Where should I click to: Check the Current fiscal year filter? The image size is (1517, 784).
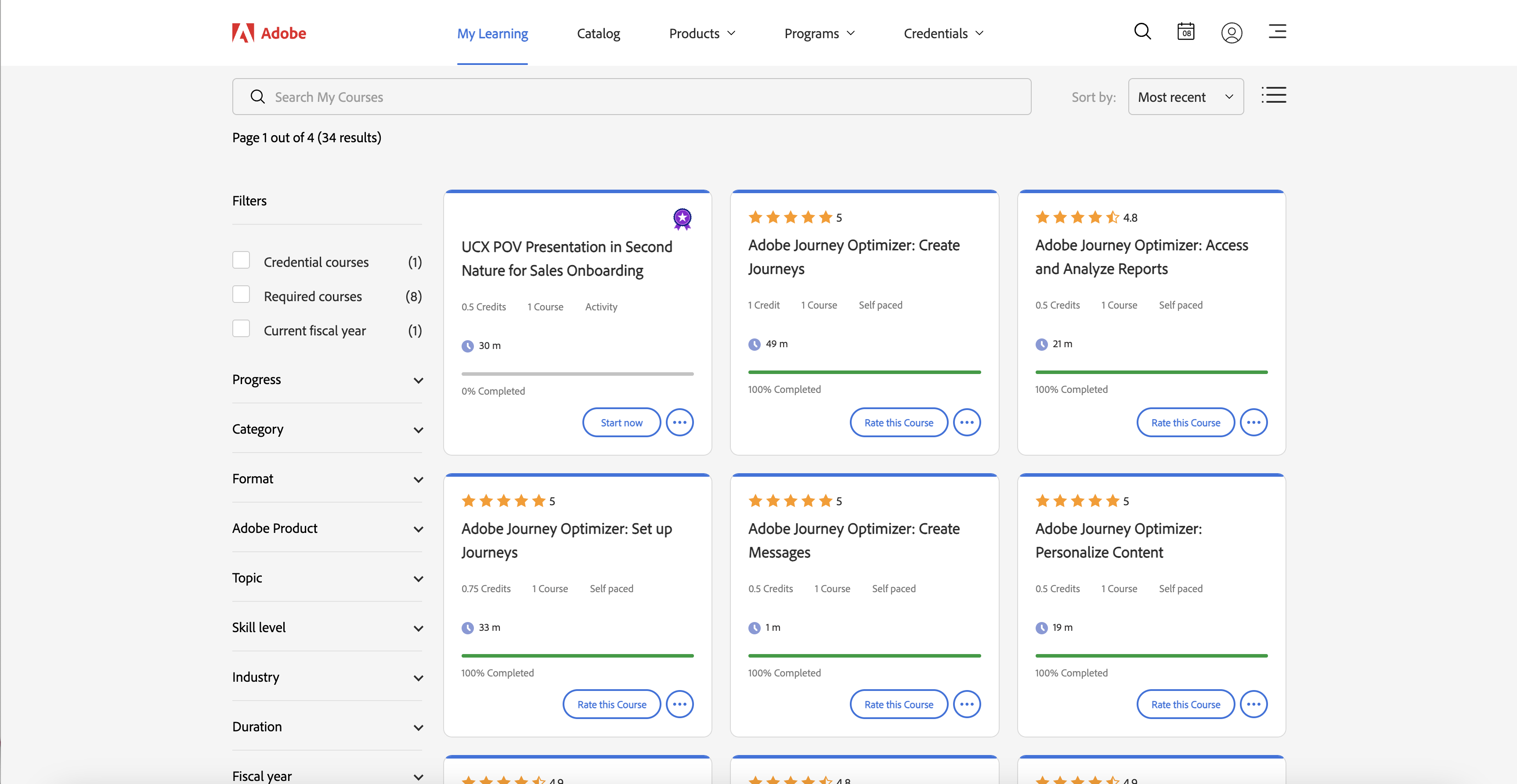241,328
